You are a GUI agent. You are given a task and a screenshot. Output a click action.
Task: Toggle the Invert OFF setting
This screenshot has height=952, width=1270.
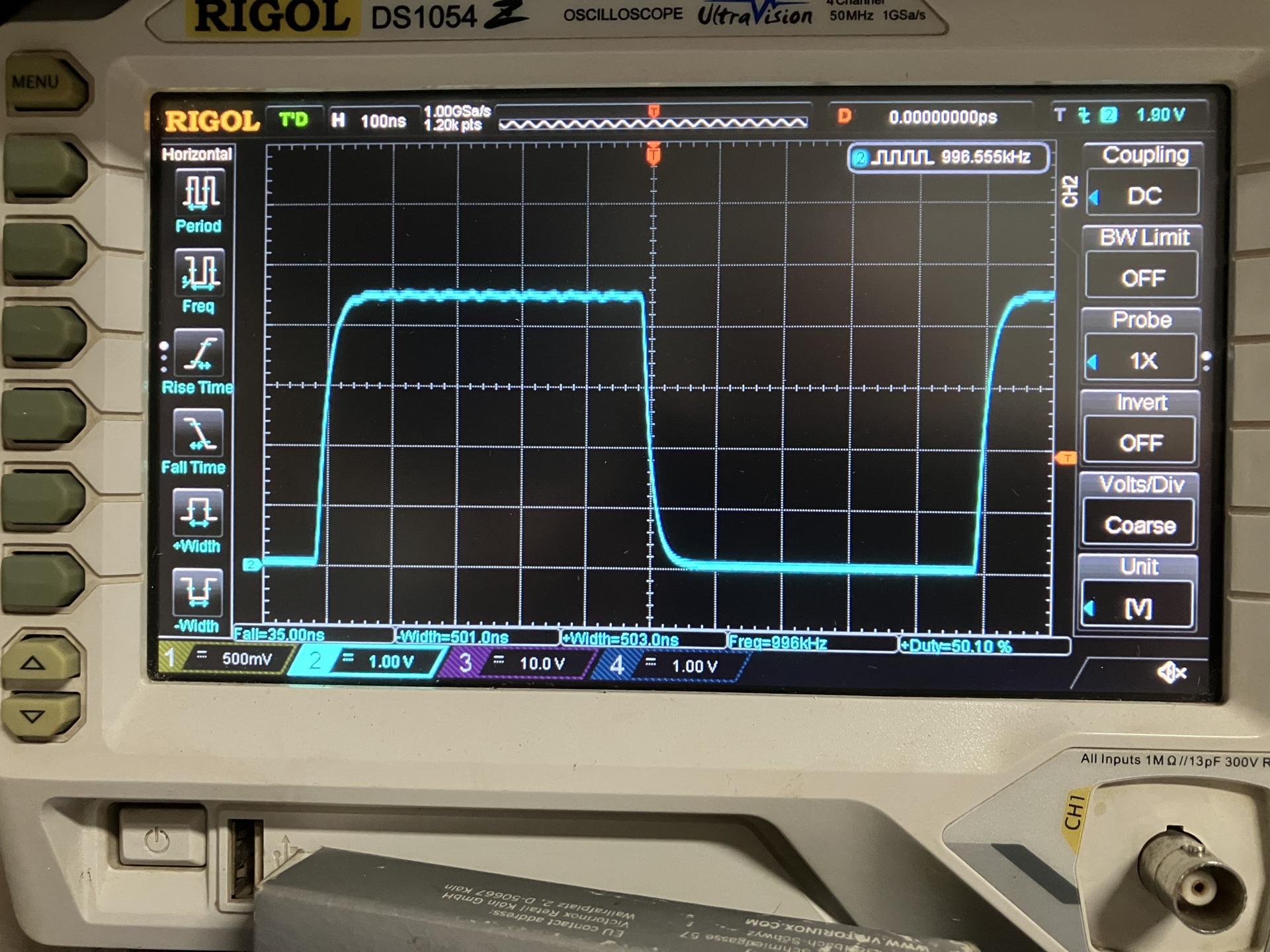click(1141, 442)
